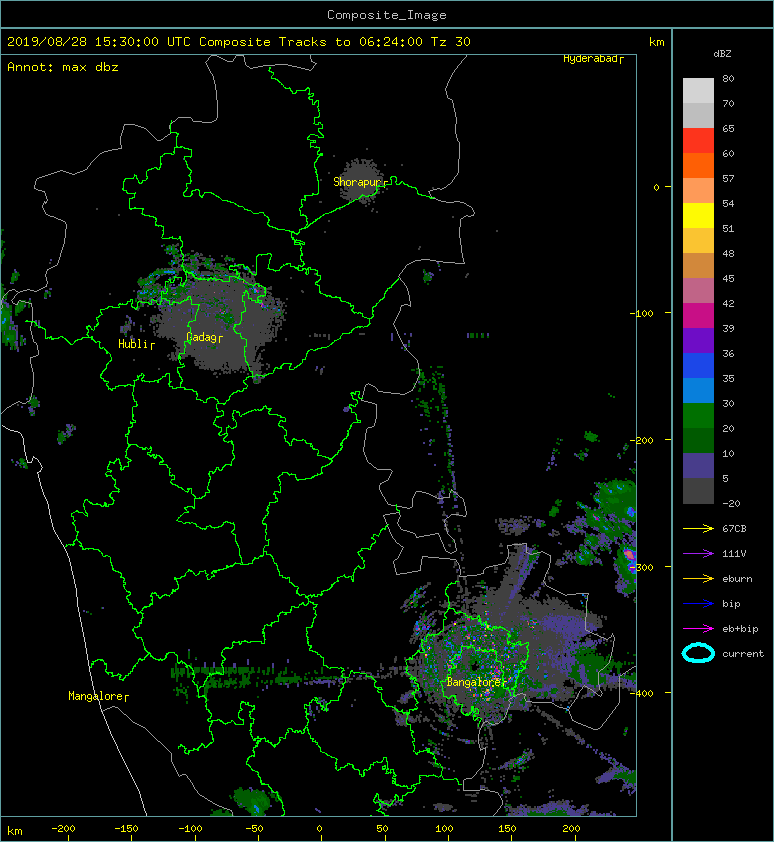Choose the peach swatch between 57 and 54
Viewport: 774px width, 842px height.
[x=698, y=191]
